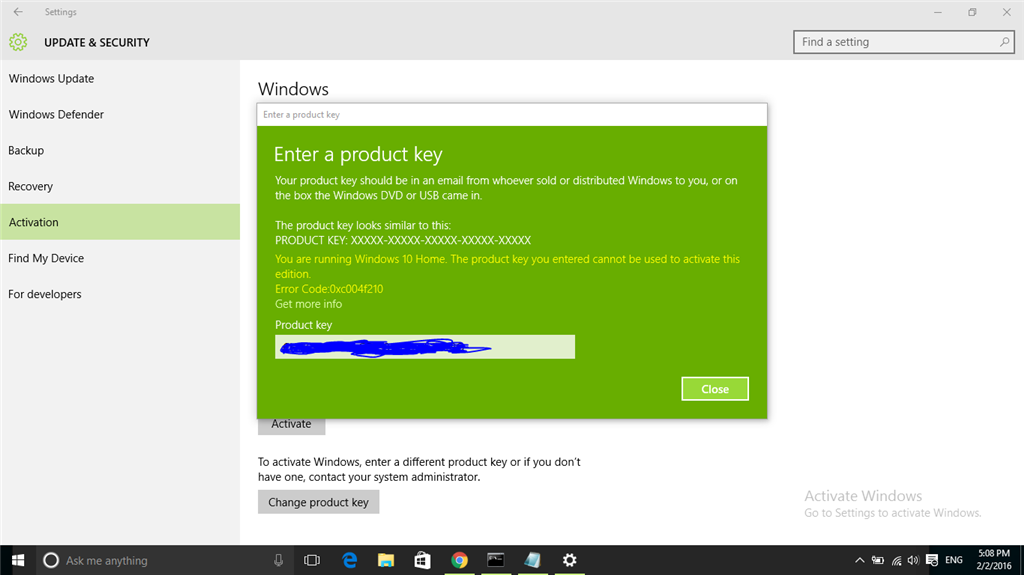Close the Enter a product key dialog

coord(714,389)
